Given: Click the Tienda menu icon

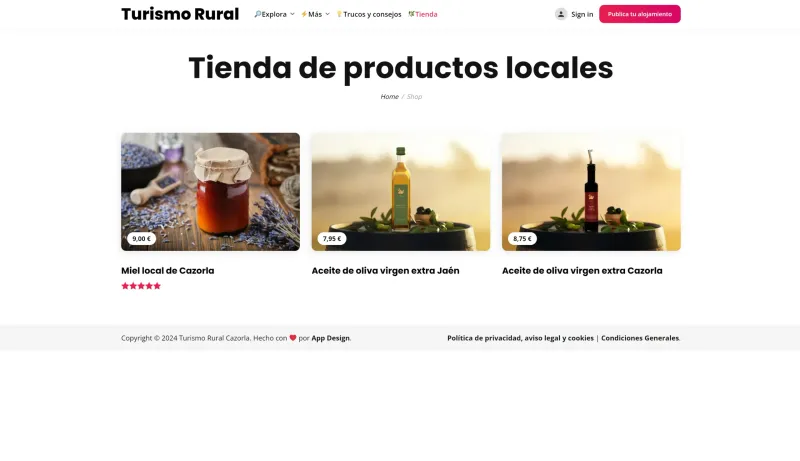Looking at the screenshot, I should pos(411,14).
